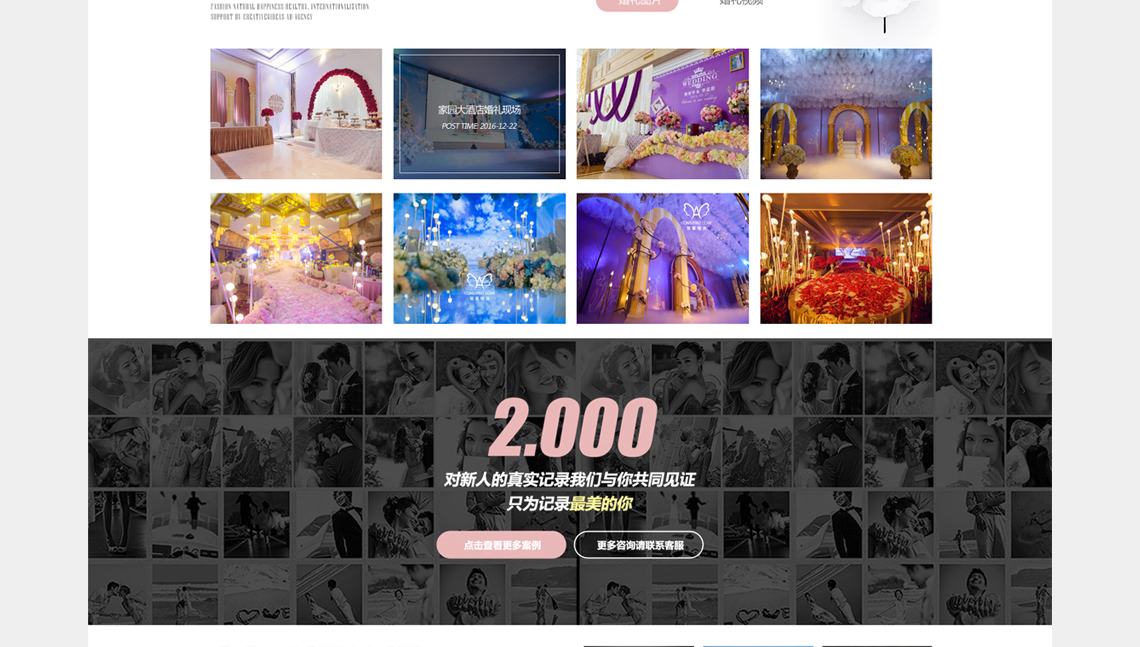Switch to the pink 婚礼图片 tab
1140x647 pixels.
click(637, 3)
